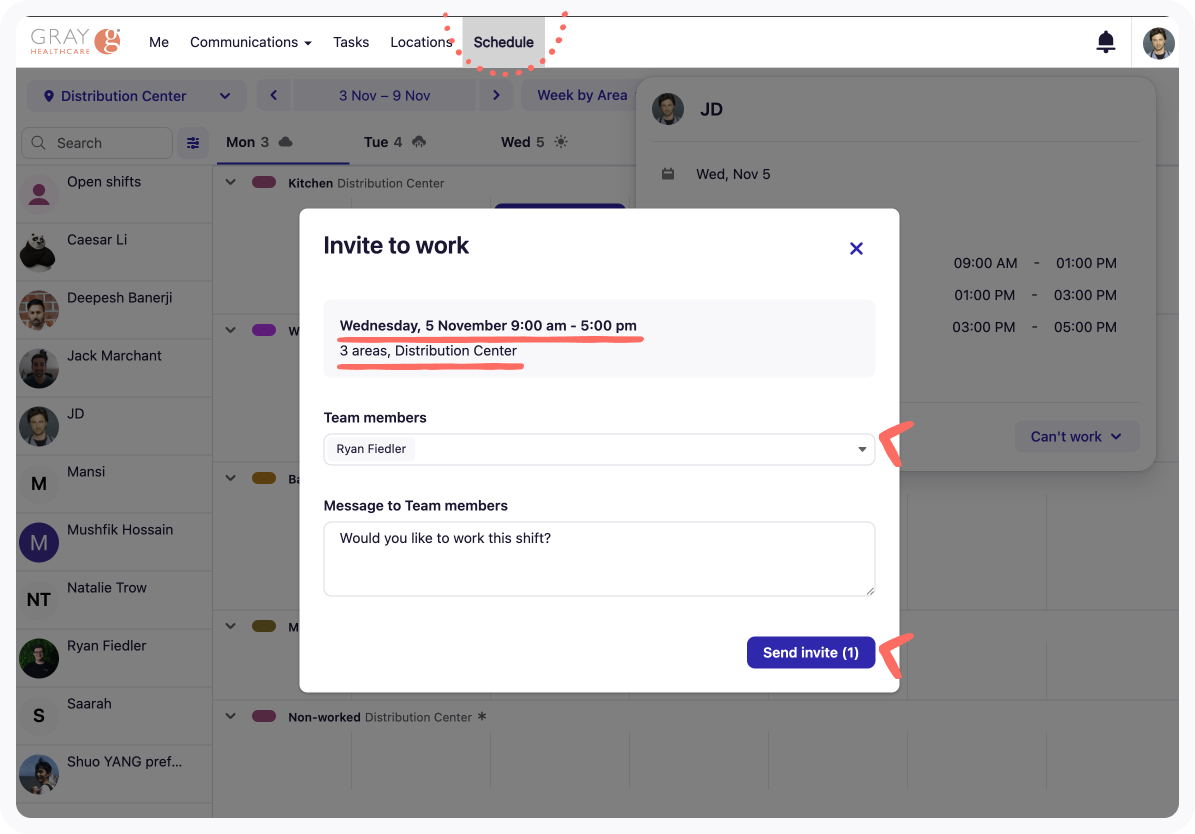Screen dimensions: 1195x834
Task: Collapse the Non-worked area row
Action: point(231,717)
